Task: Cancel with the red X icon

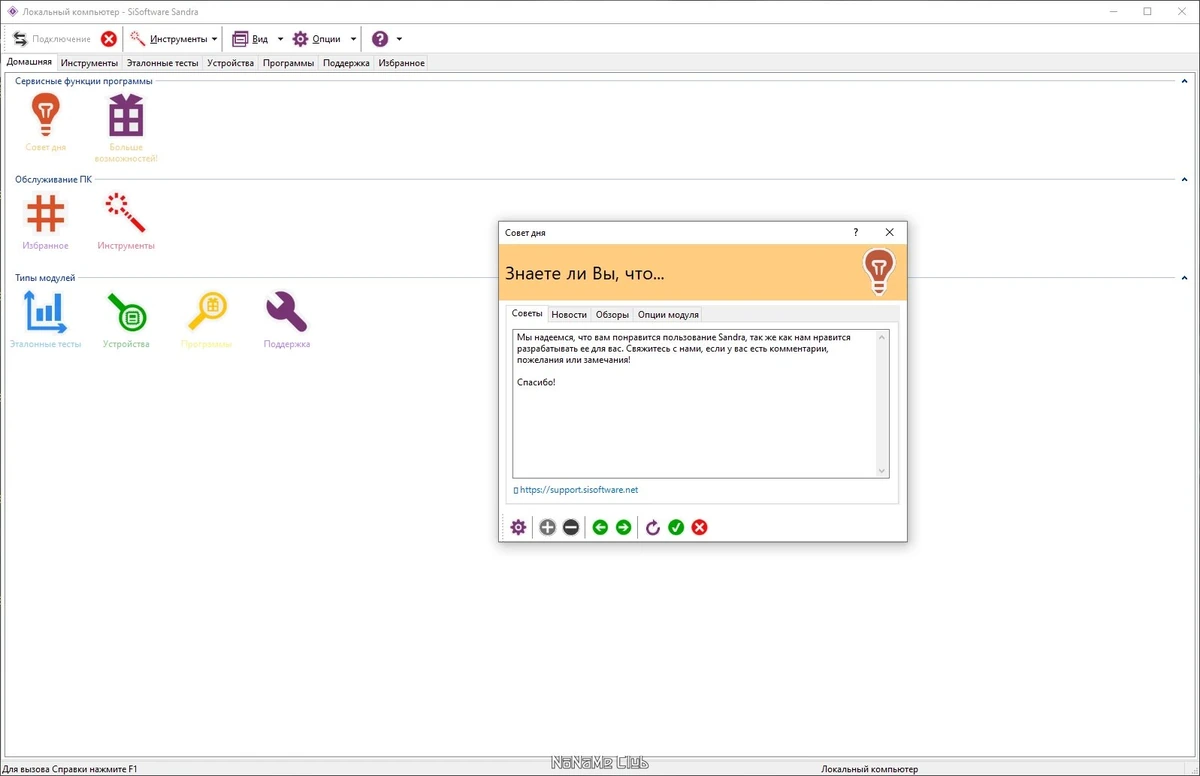Action: click(700, 527)
